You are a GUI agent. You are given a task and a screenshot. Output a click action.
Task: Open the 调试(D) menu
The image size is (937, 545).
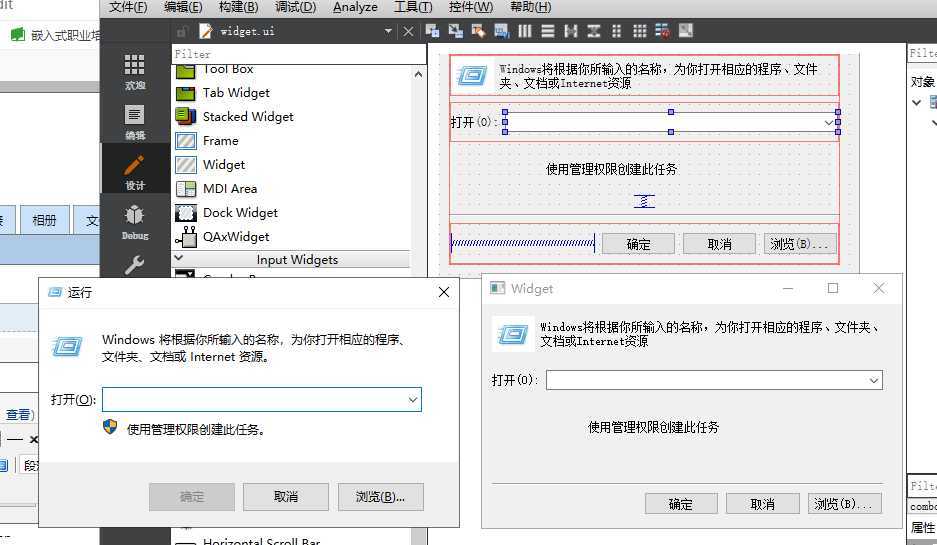pyautogui.click(x=295, y=7)
